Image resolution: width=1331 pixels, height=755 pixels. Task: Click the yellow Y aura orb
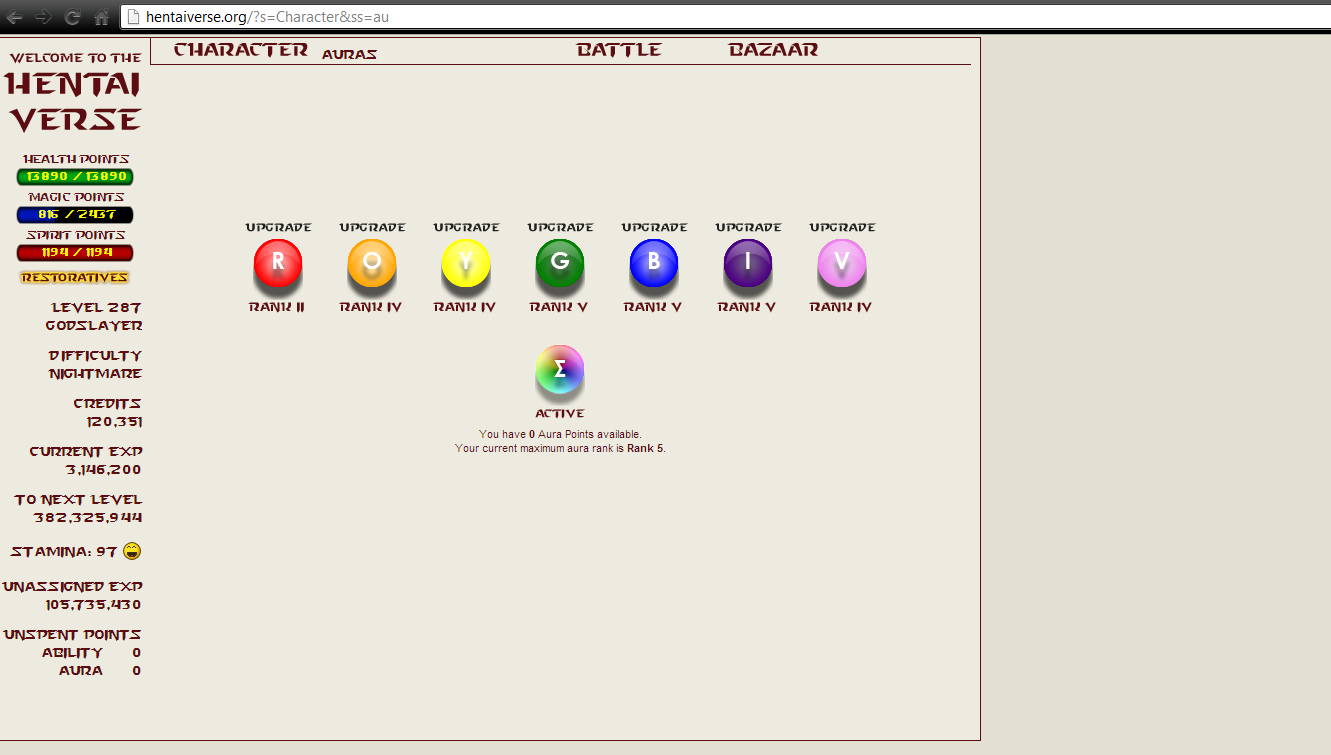point(466,264)
